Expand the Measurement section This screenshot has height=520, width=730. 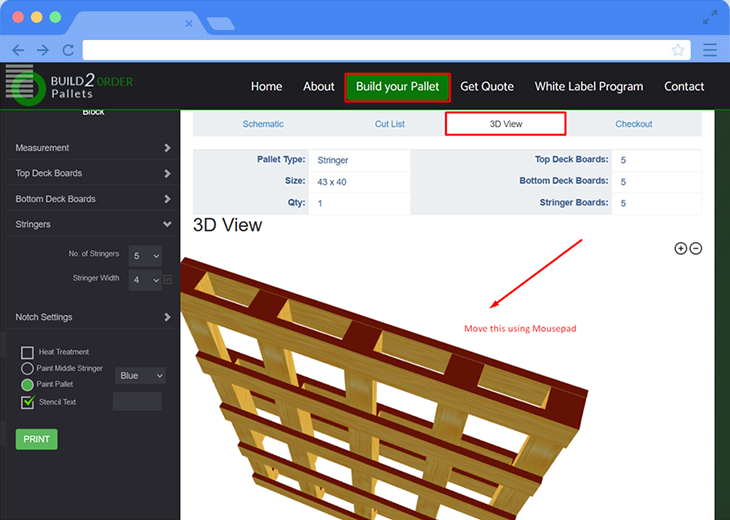(x=93, y=148)
